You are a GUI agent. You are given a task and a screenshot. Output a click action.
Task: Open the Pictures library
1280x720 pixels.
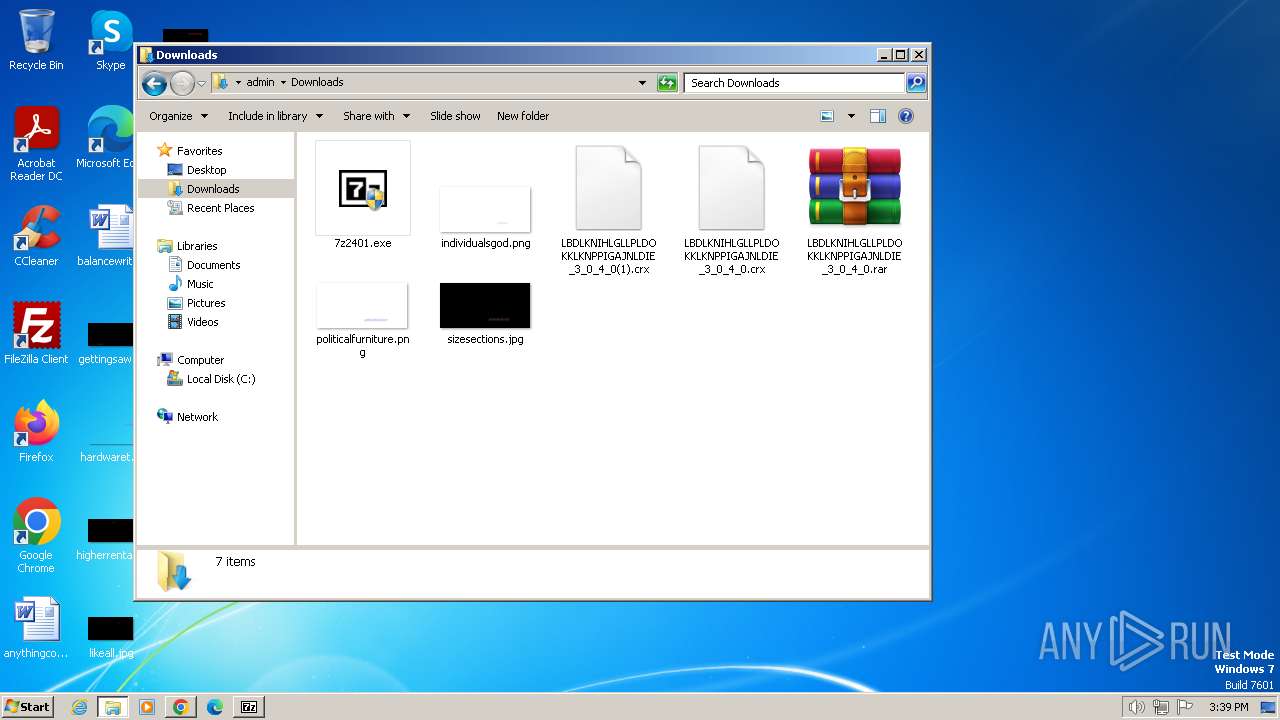click(x=206, y=303)
